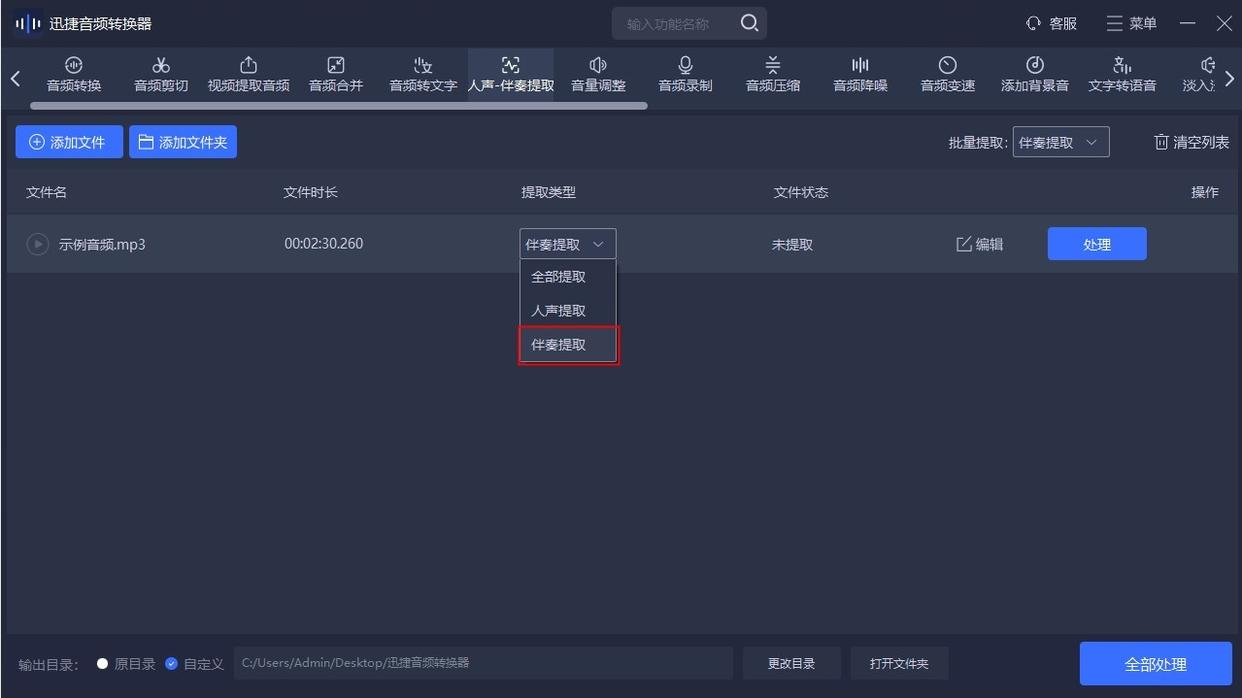The width and height of the screenshot is (1242, 698).
Task: Choose 全部提取 from the dropdown list
Action: tap(568, 277)
